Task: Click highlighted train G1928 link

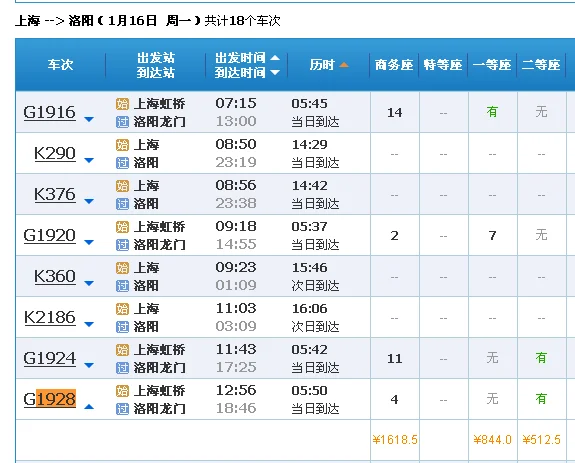Action: coord(50,399)
